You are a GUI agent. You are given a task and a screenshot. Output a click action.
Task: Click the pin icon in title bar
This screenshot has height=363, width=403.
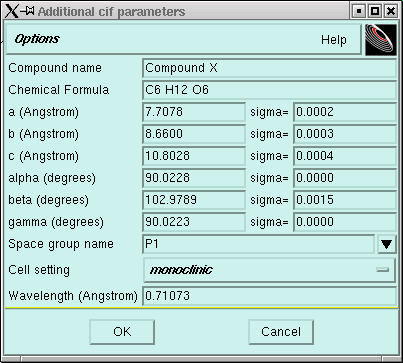28,11
